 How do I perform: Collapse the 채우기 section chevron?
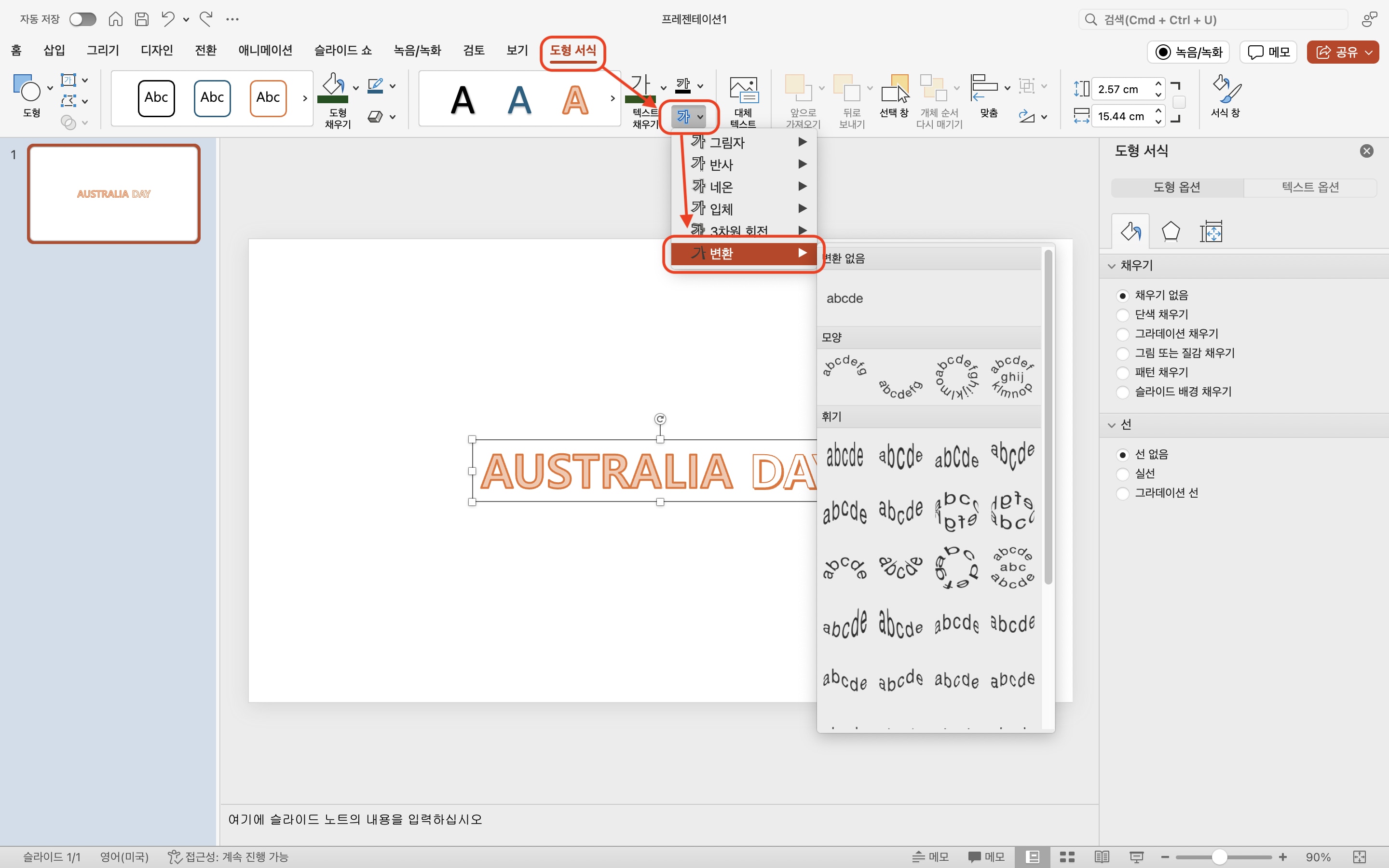click(x=1111, y=265)
